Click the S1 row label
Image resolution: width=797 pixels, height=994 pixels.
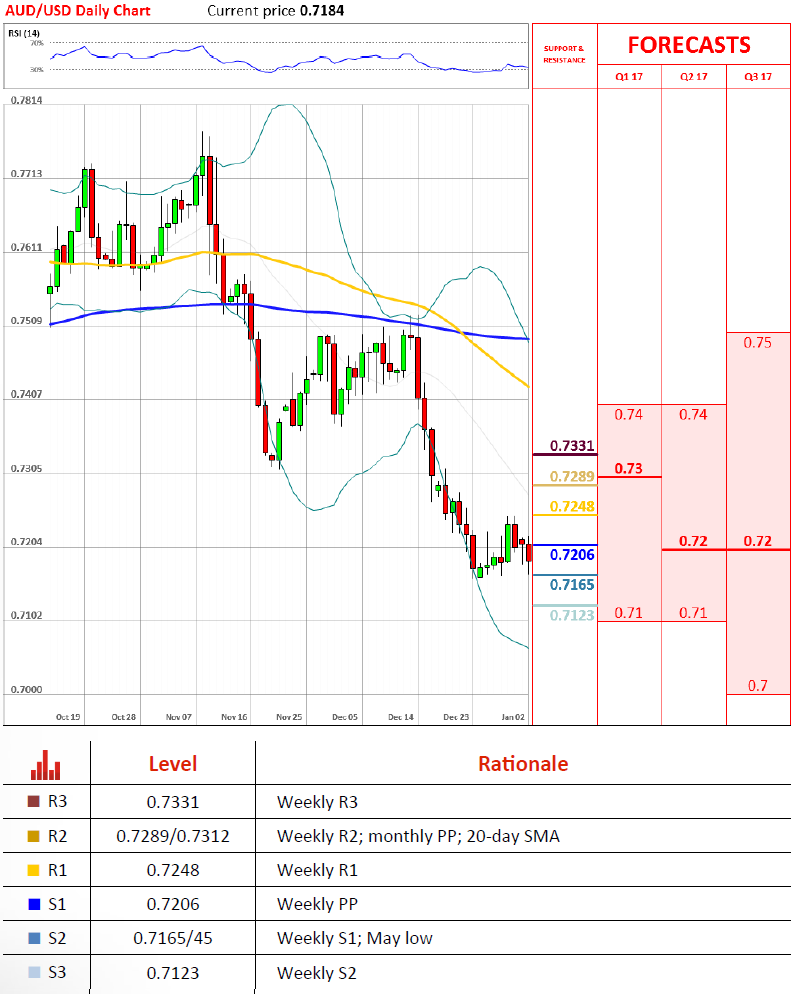tap(57, 904)
